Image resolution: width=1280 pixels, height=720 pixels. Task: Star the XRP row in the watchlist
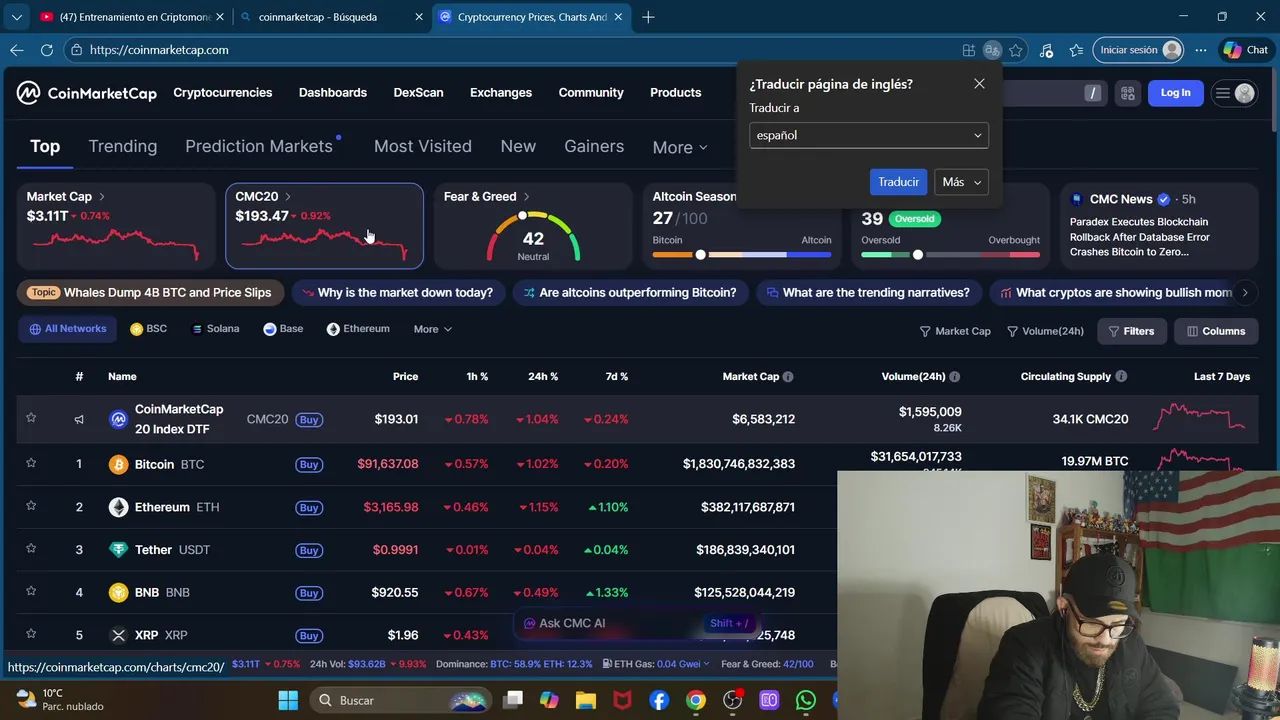(31, 634)
